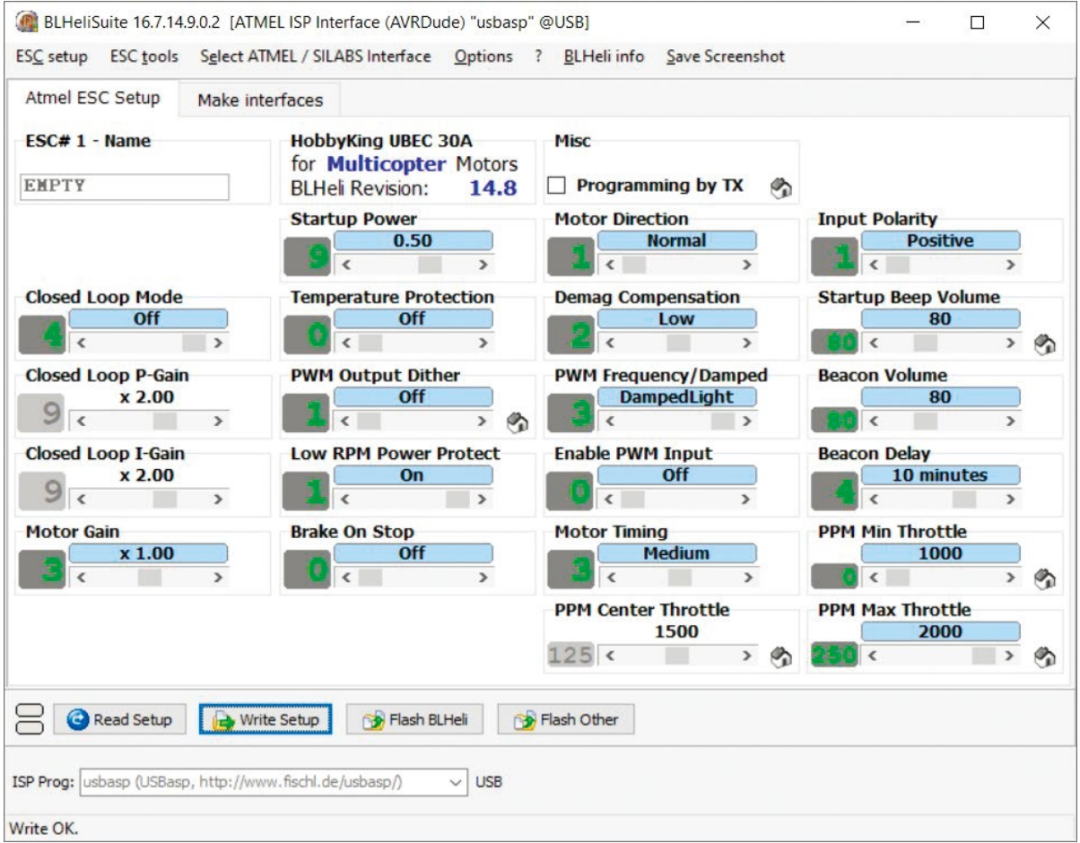Click the Motor Timing slider thumb
Screen dimensions: 1080x843
coord(678,577)
